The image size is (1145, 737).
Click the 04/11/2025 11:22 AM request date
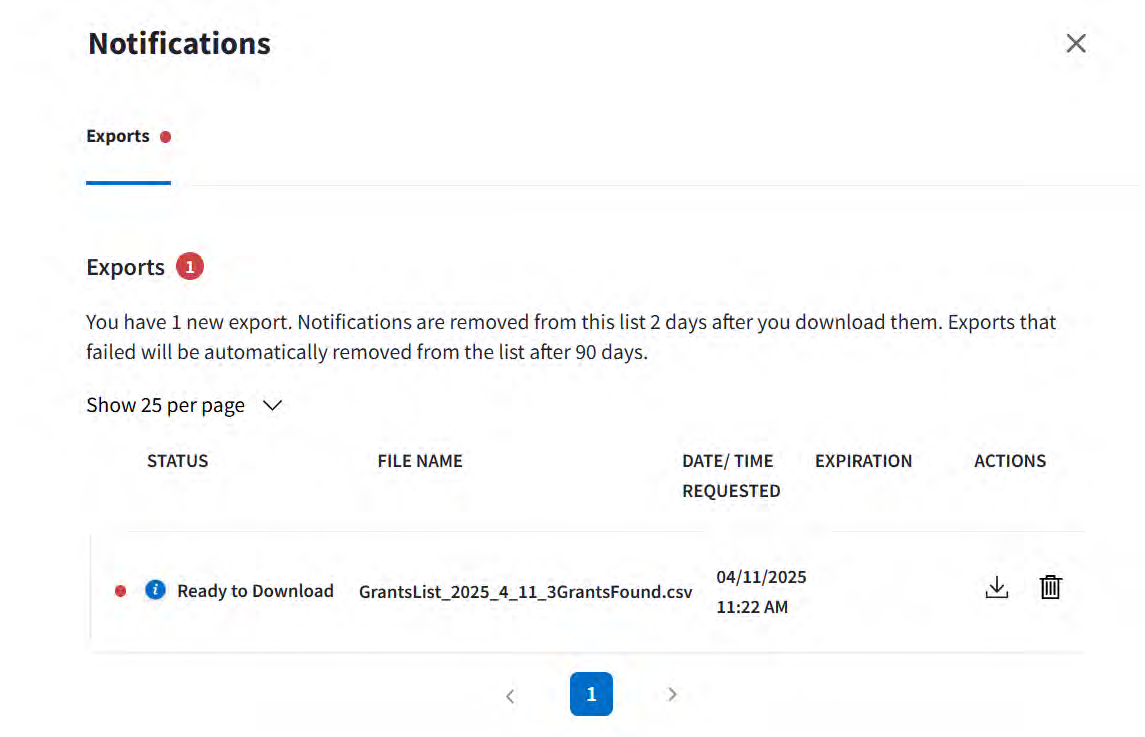(761, 592)
